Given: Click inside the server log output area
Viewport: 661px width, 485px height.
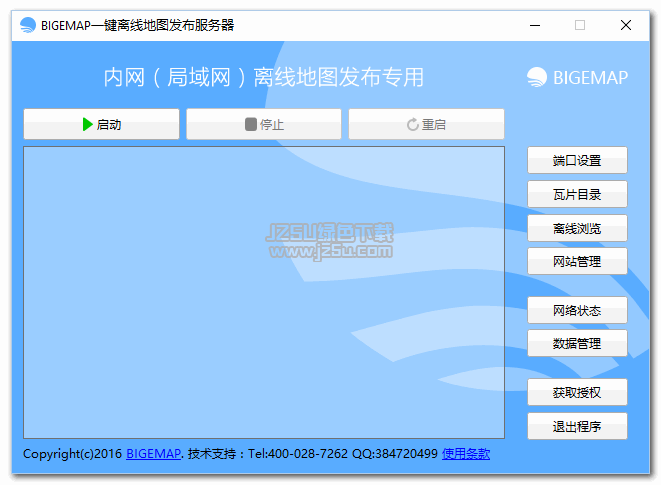Looking at the screenshot, I should [264, 292].
